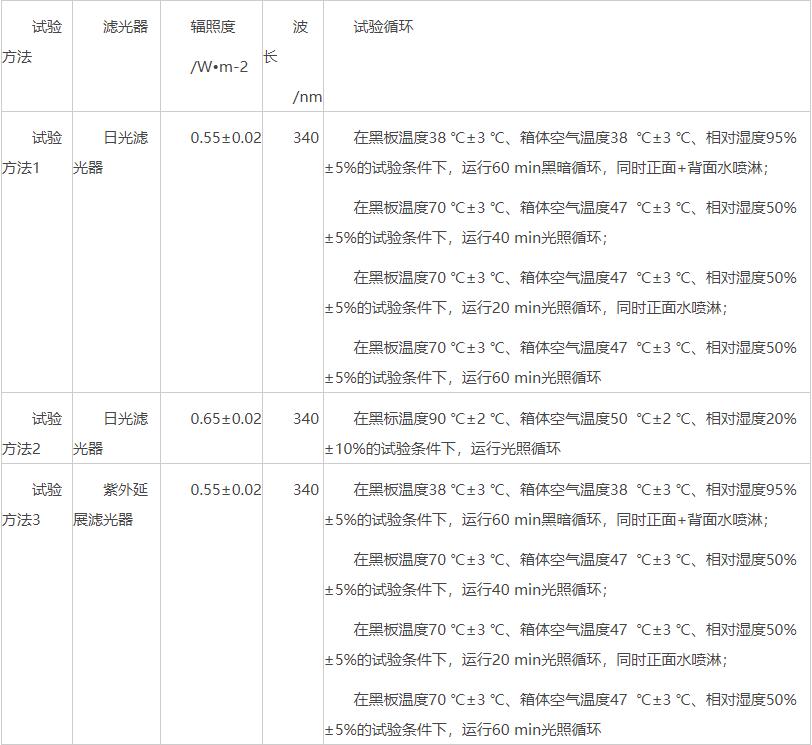Select the 试验方法1 row label

tap(33, 153)
